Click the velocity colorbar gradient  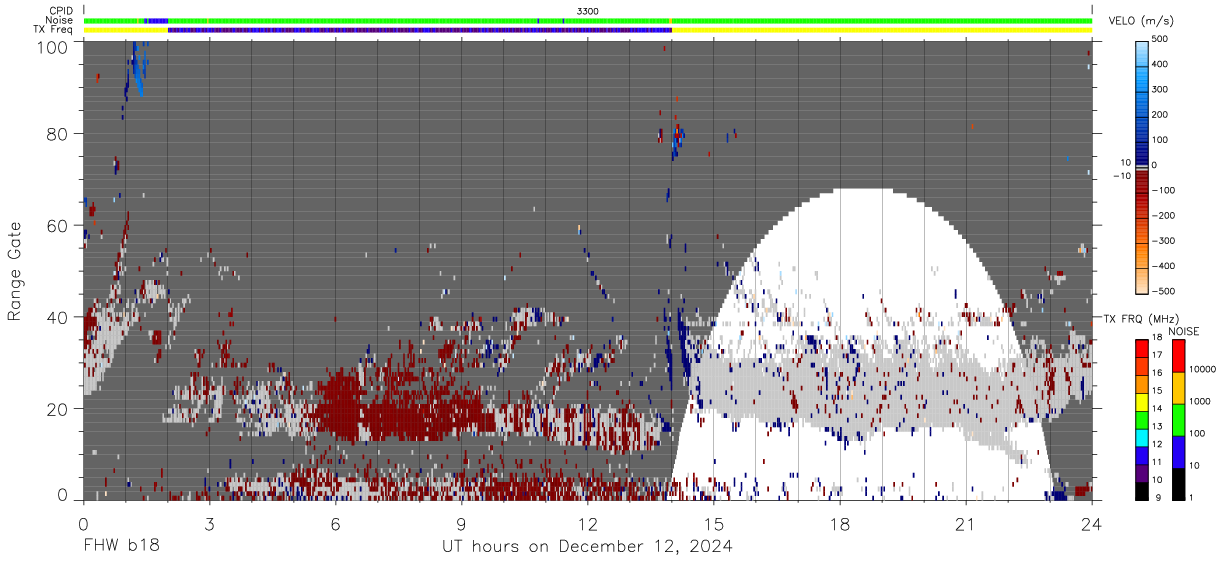1143,166
